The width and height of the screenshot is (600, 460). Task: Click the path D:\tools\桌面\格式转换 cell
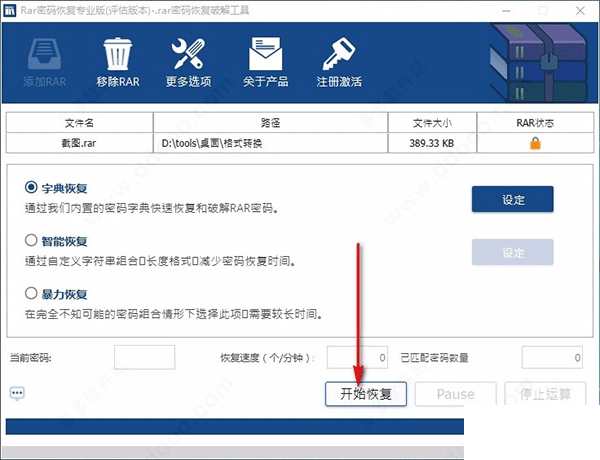click(x=271, y=143)
